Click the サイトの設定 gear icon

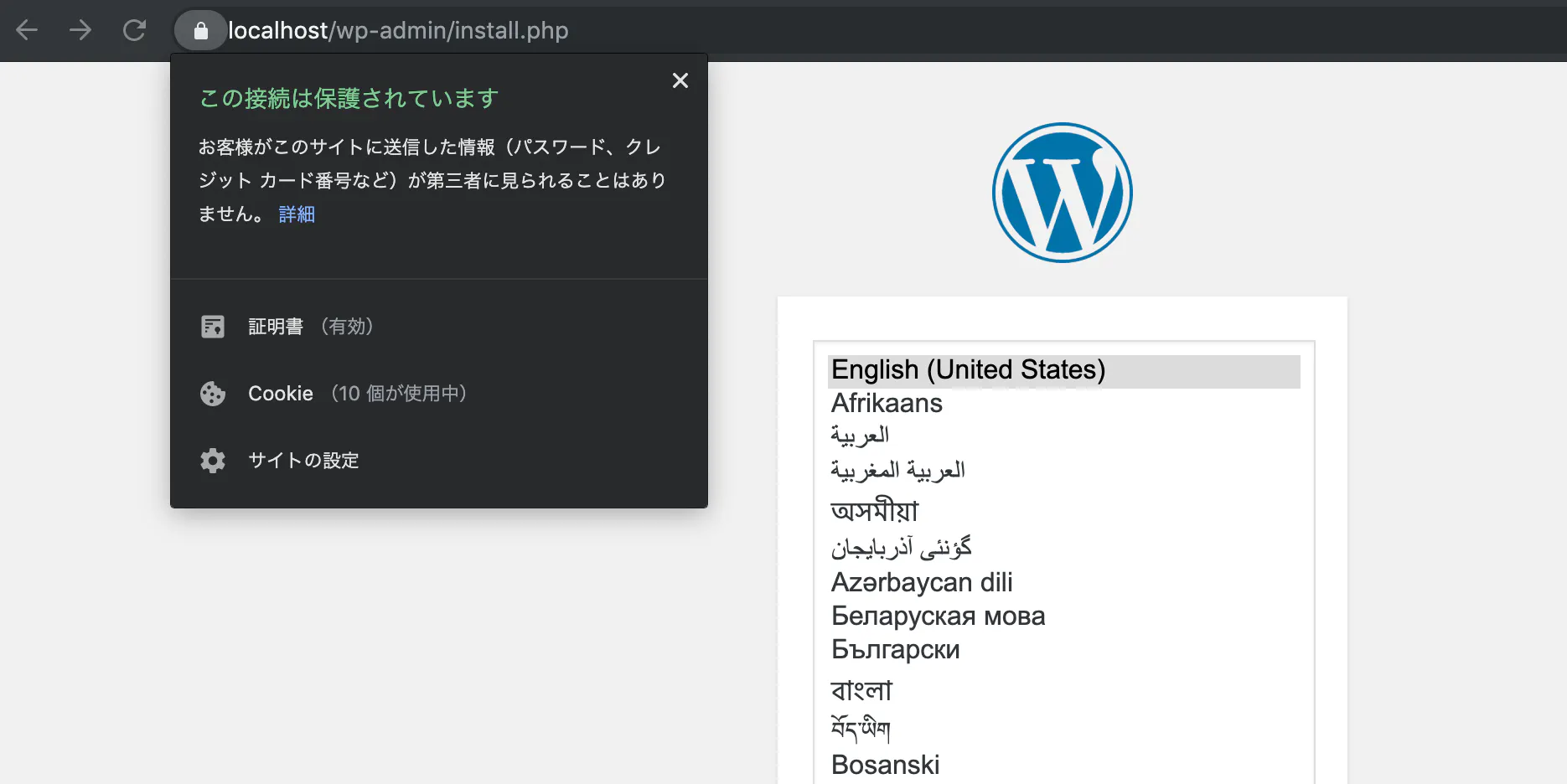pos(213,460)
